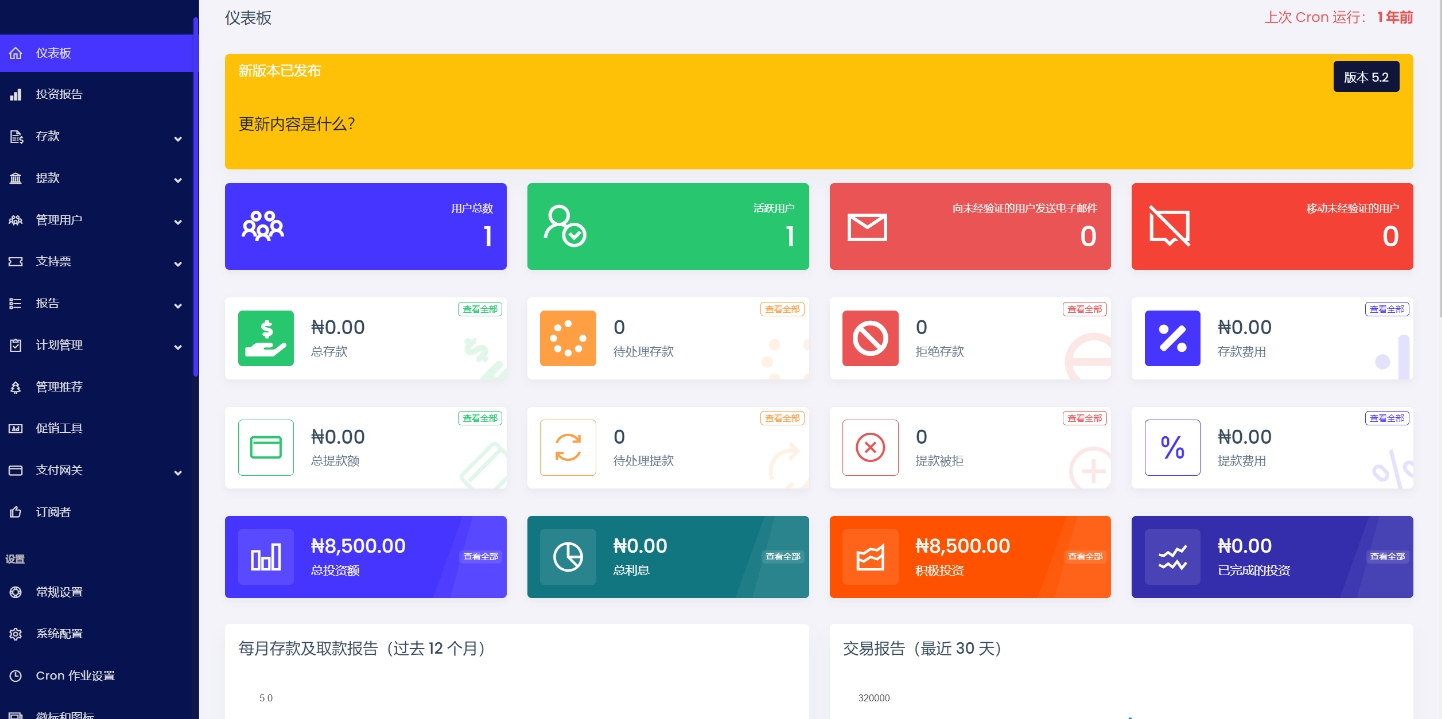
Task: Click the 存款 sidebar icon
Action: coord(15,137)
